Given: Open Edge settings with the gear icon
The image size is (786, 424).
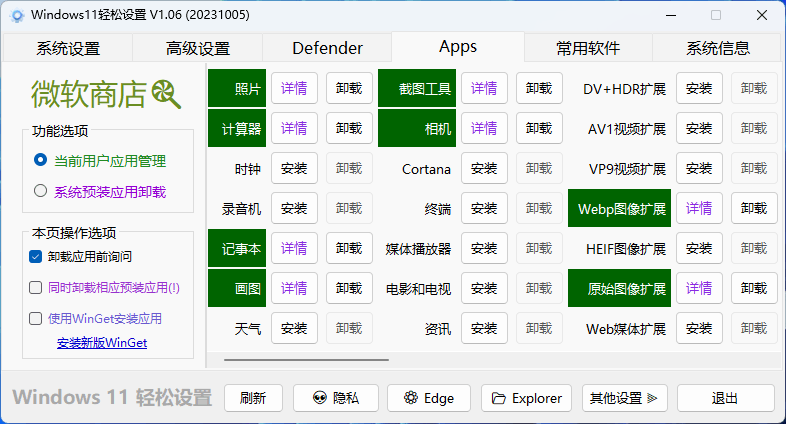Looking at the screenshot, I should click(x=428, y=398).
